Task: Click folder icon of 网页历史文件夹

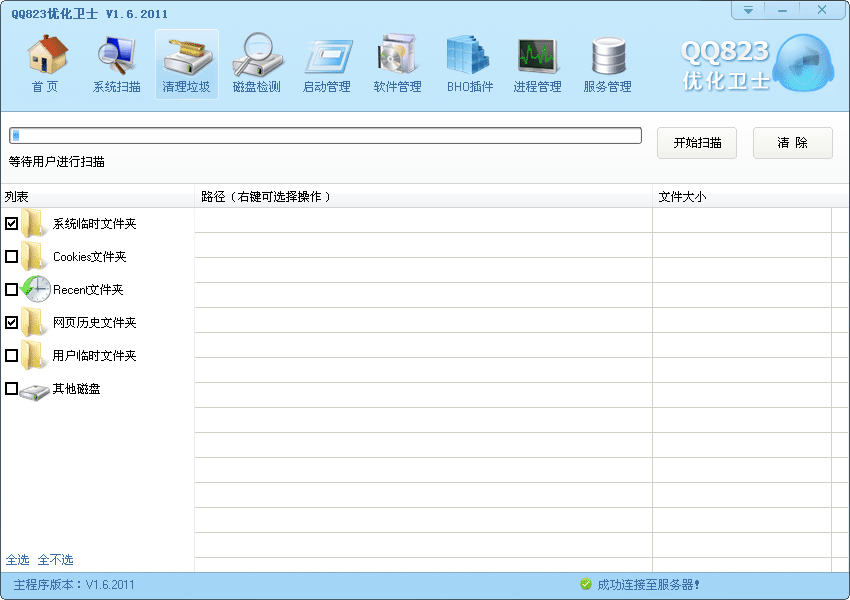Action: click(34, 322)
